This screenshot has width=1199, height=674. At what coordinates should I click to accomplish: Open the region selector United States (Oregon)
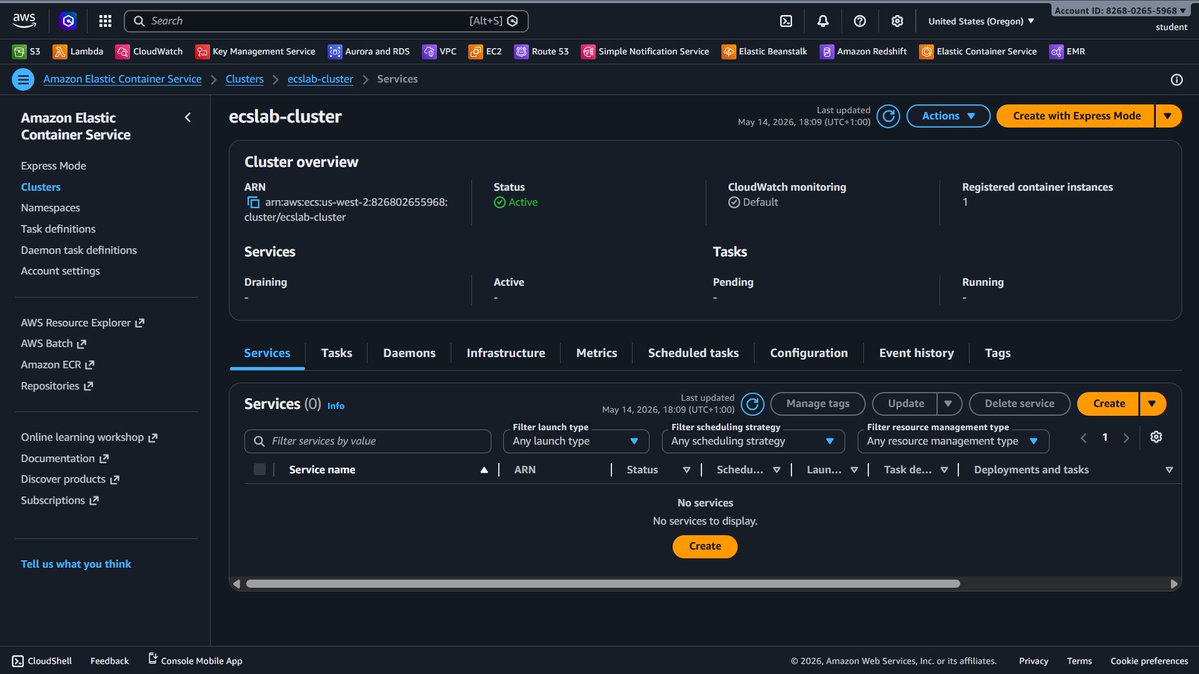point(981,21)
